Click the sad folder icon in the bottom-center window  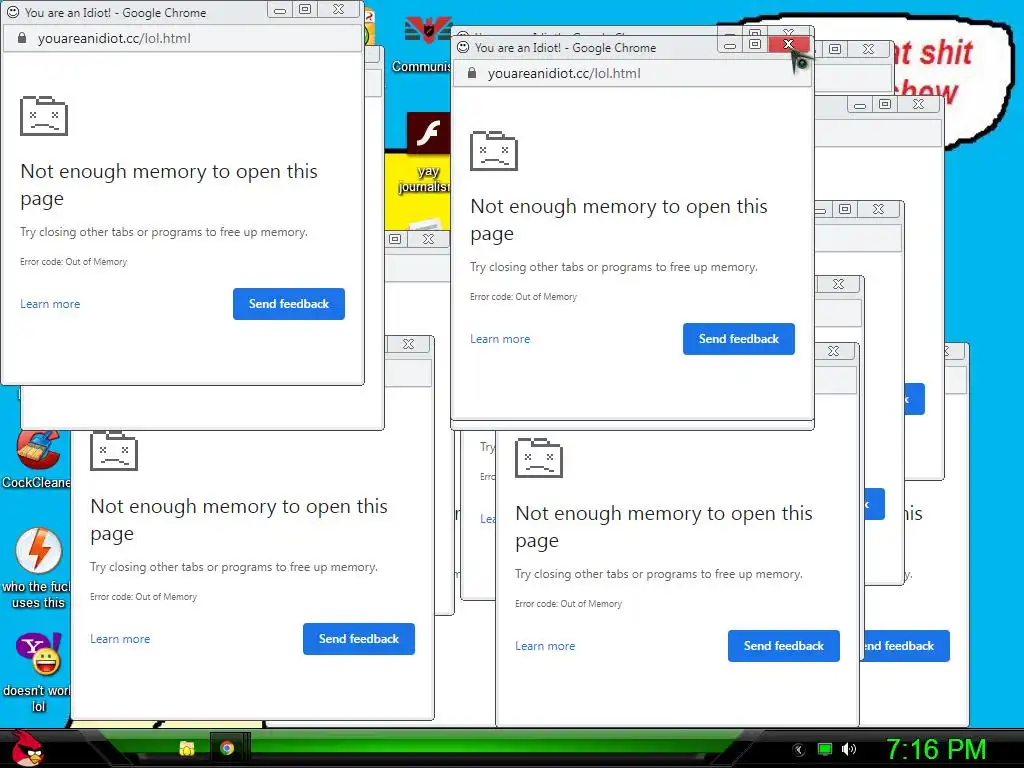click(539, 458)
